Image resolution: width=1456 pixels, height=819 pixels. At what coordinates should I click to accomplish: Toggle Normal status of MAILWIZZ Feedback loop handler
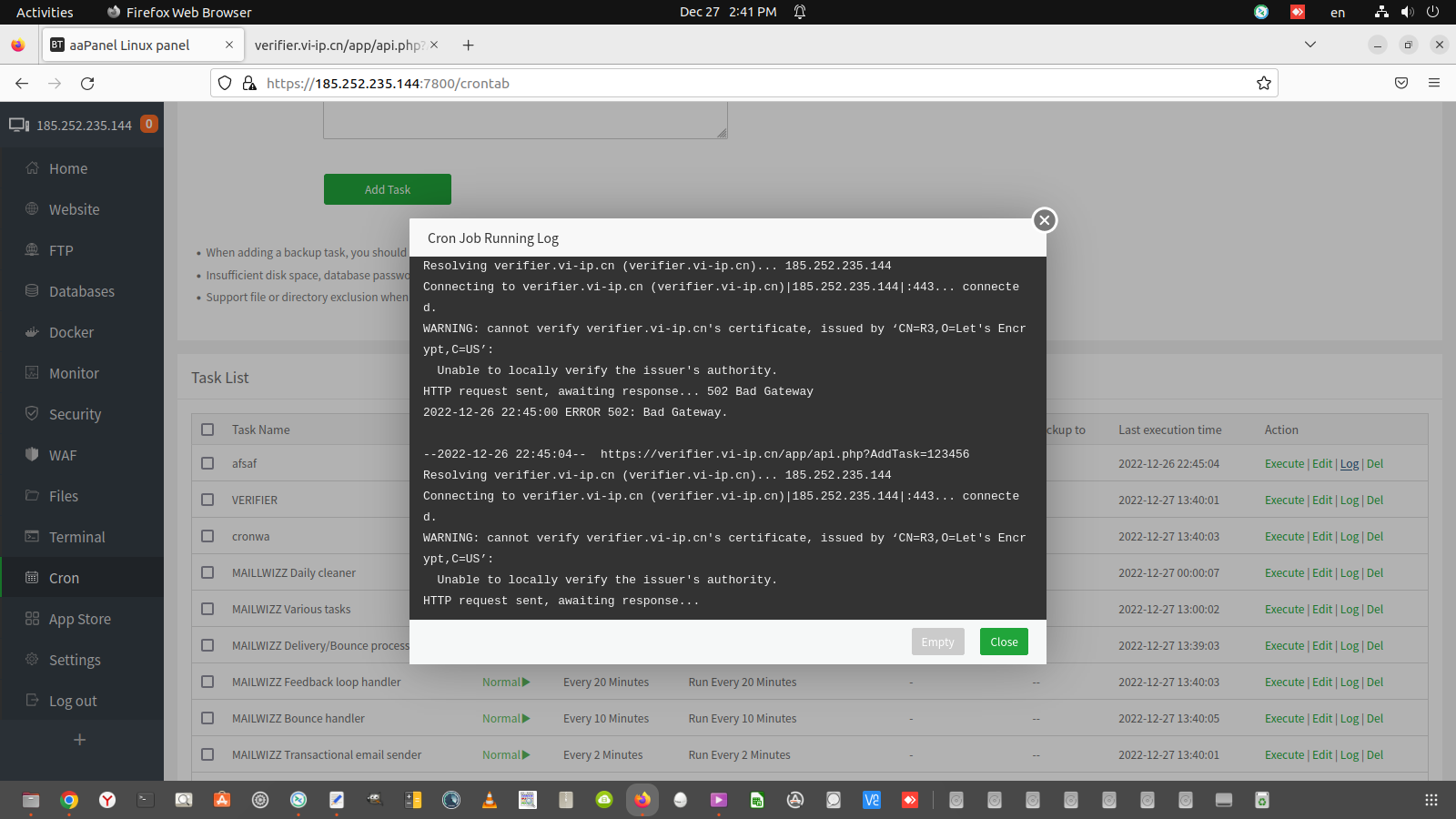(x=506, y=682)
